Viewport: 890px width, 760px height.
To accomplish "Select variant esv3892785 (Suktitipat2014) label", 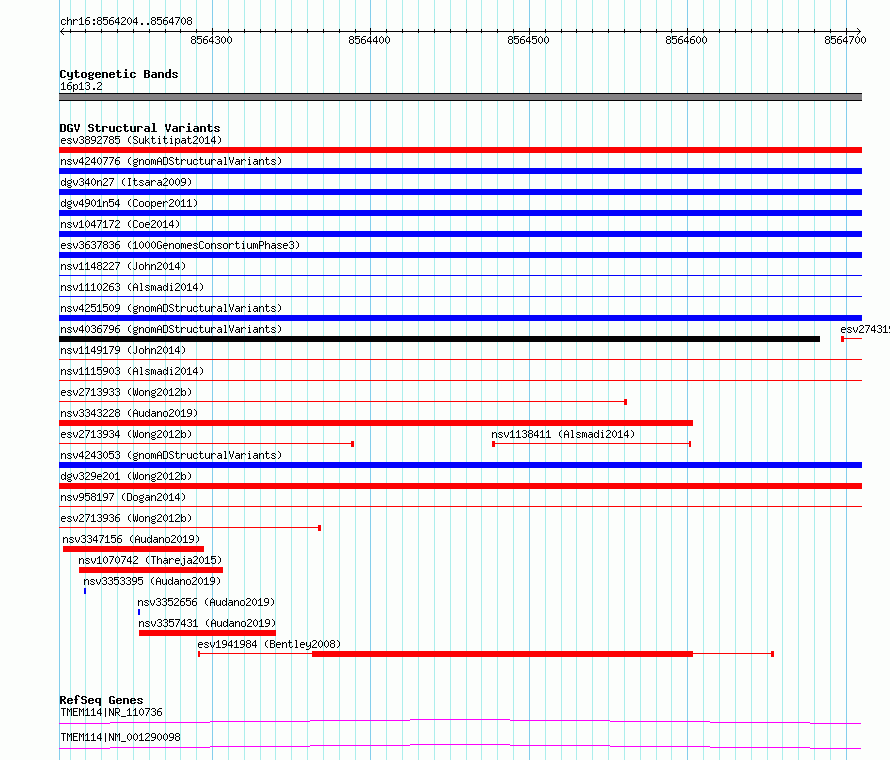I will (141, 140).
